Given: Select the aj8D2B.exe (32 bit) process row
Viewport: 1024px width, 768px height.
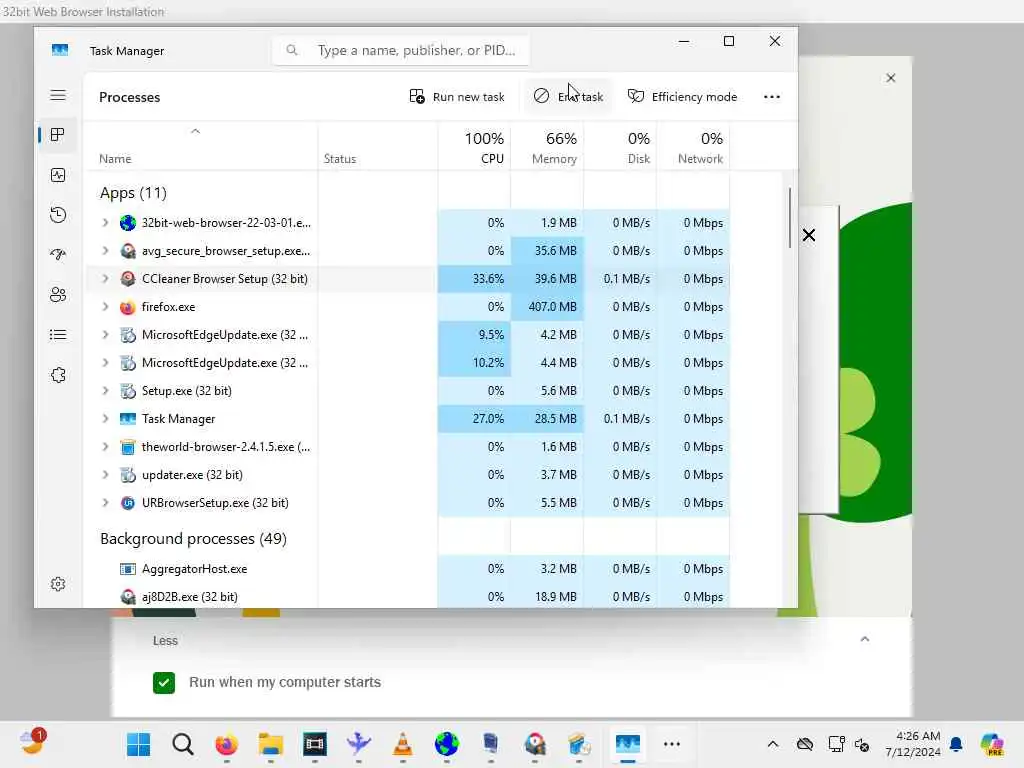Looking at the screenshot, I should coord(408,597).
